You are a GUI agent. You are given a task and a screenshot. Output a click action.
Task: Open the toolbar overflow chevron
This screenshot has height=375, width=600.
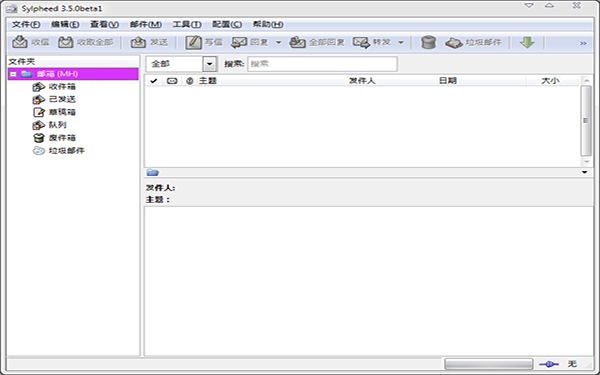583,43
